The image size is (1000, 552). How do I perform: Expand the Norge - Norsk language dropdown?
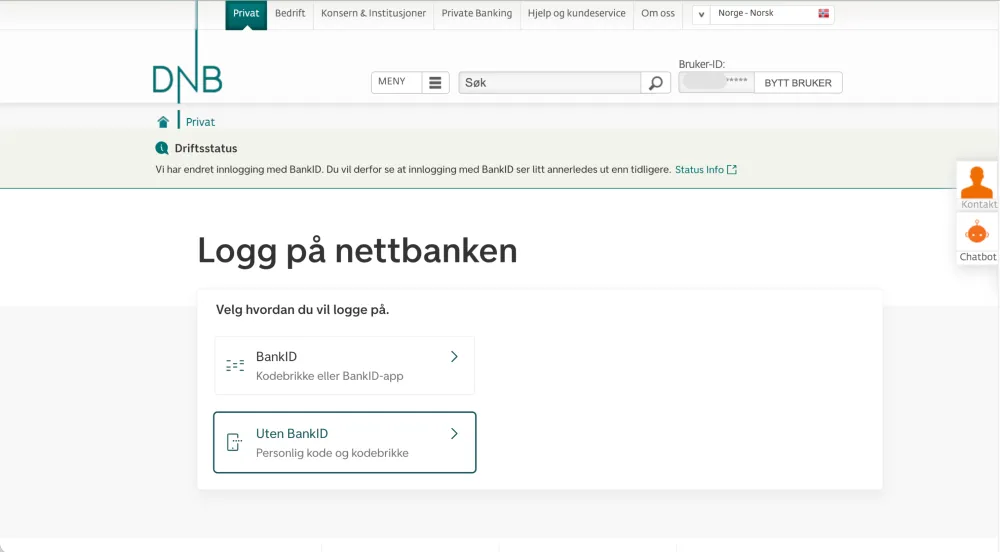point(701,14)
